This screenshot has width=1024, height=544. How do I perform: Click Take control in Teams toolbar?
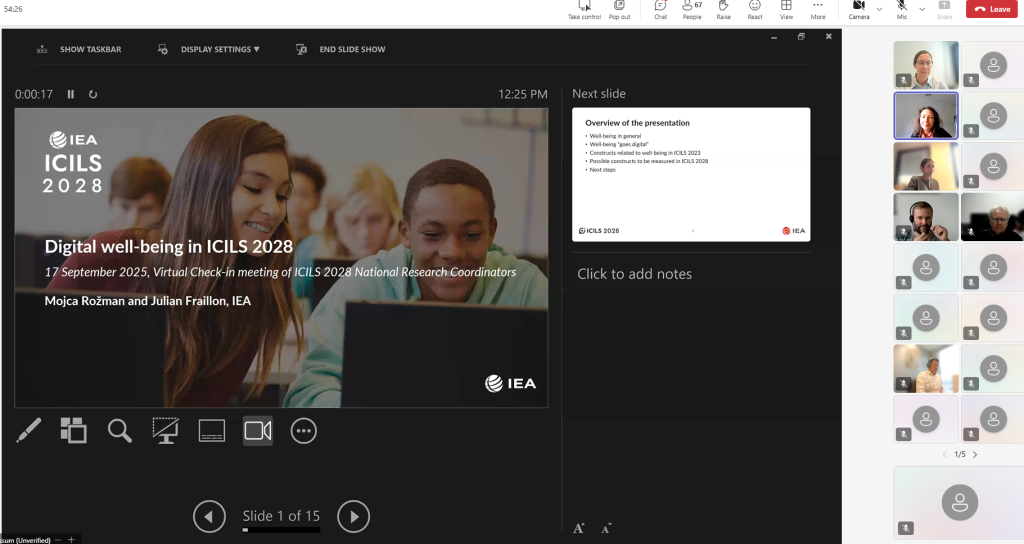point(584,10)
